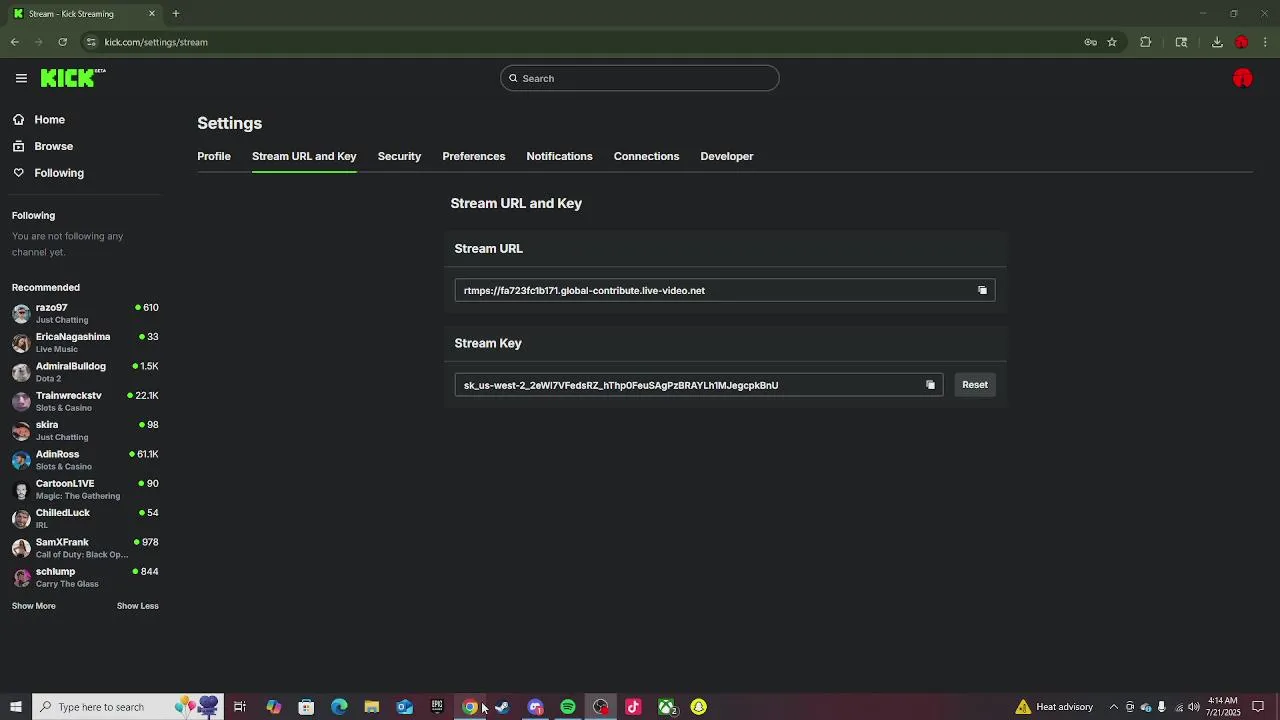
Task: Open razo97 channel avatar
Action: pyautogui.click(x=21, y=313)
